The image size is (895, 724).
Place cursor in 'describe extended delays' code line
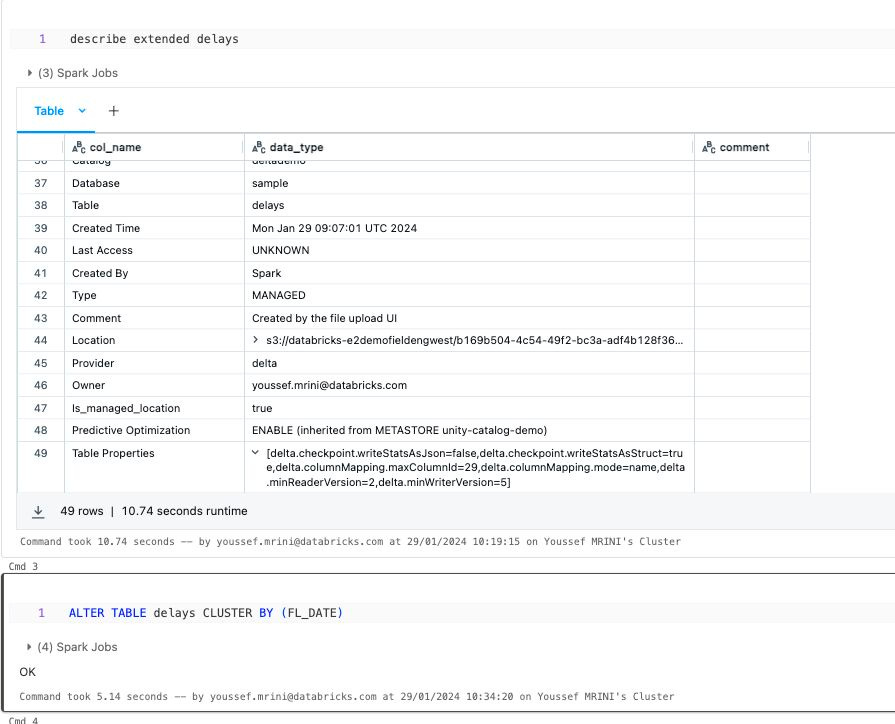[x=154, y=39]
